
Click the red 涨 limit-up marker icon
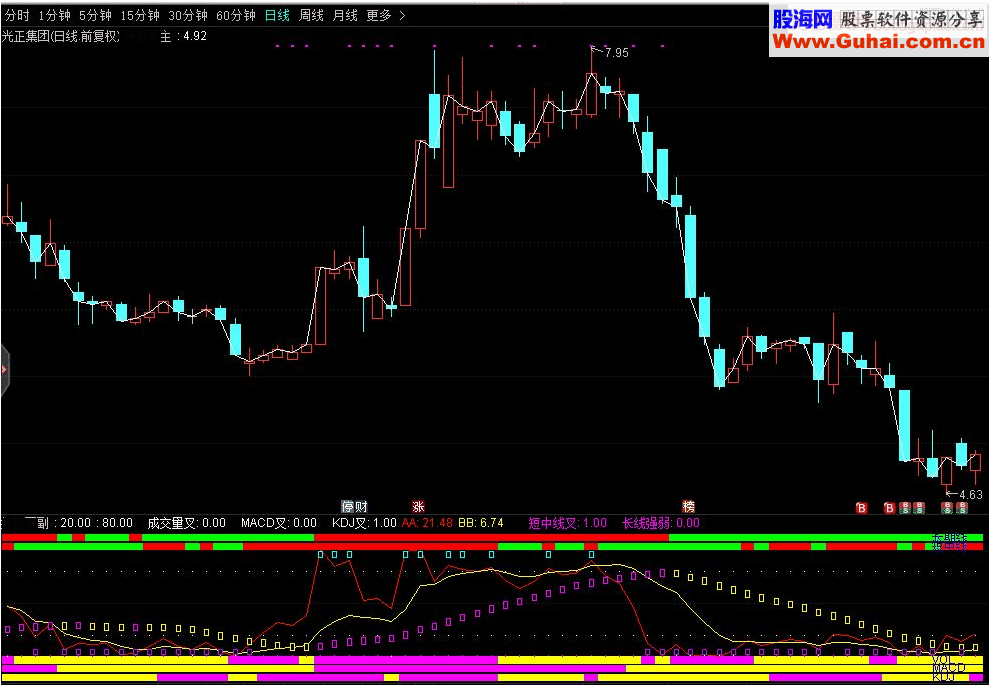click(418, 506)
